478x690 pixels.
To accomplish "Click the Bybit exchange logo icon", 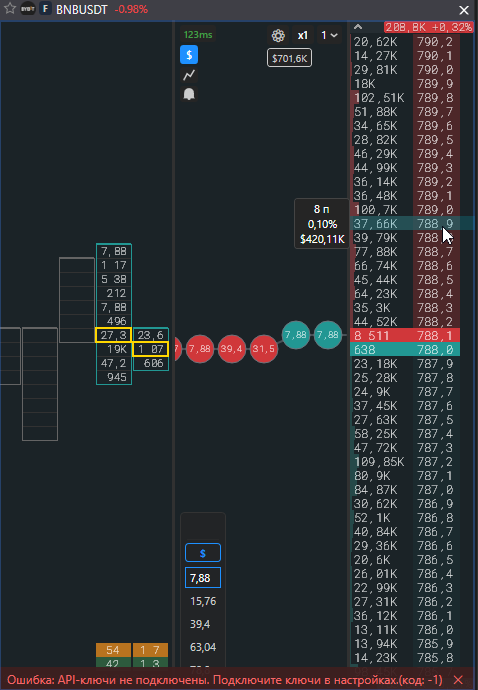I will point(28,8).
